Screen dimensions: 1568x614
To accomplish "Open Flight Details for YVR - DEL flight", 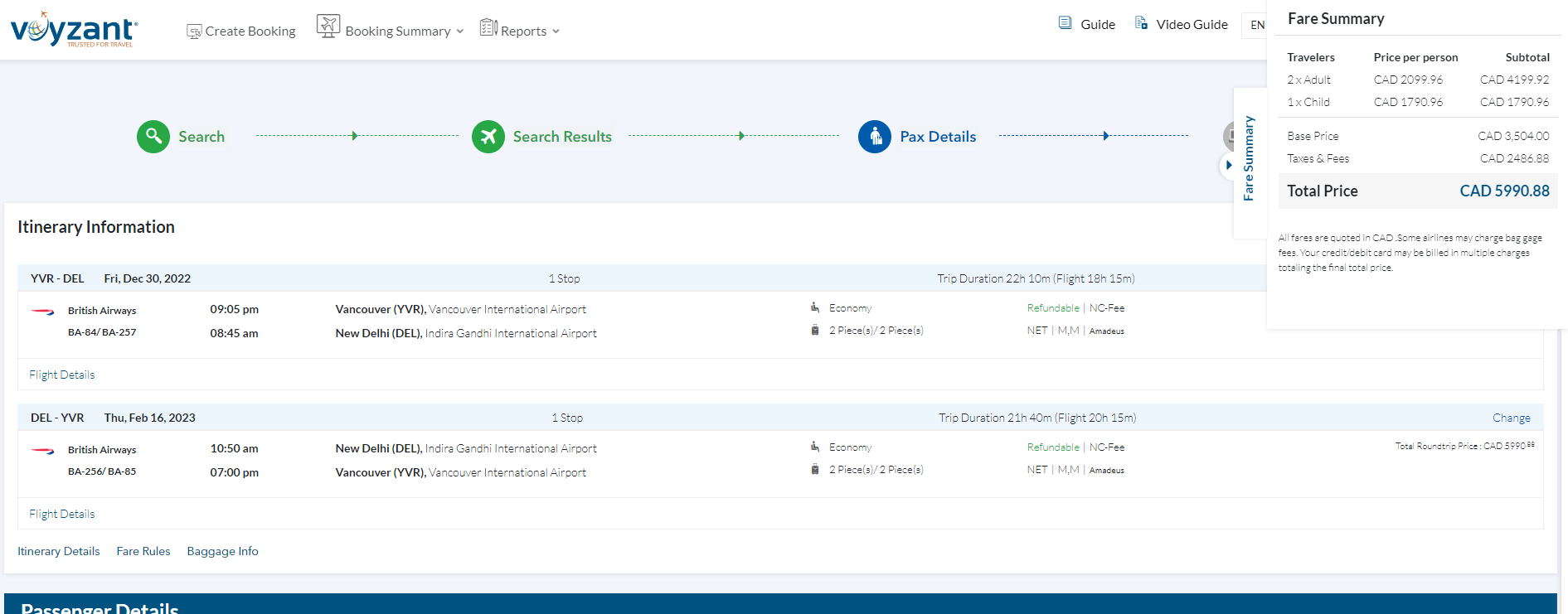I will click(62, 375).
